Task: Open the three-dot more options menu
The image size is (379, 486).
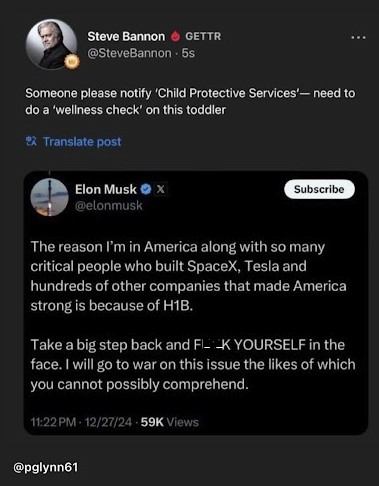Action: [359, 38]
